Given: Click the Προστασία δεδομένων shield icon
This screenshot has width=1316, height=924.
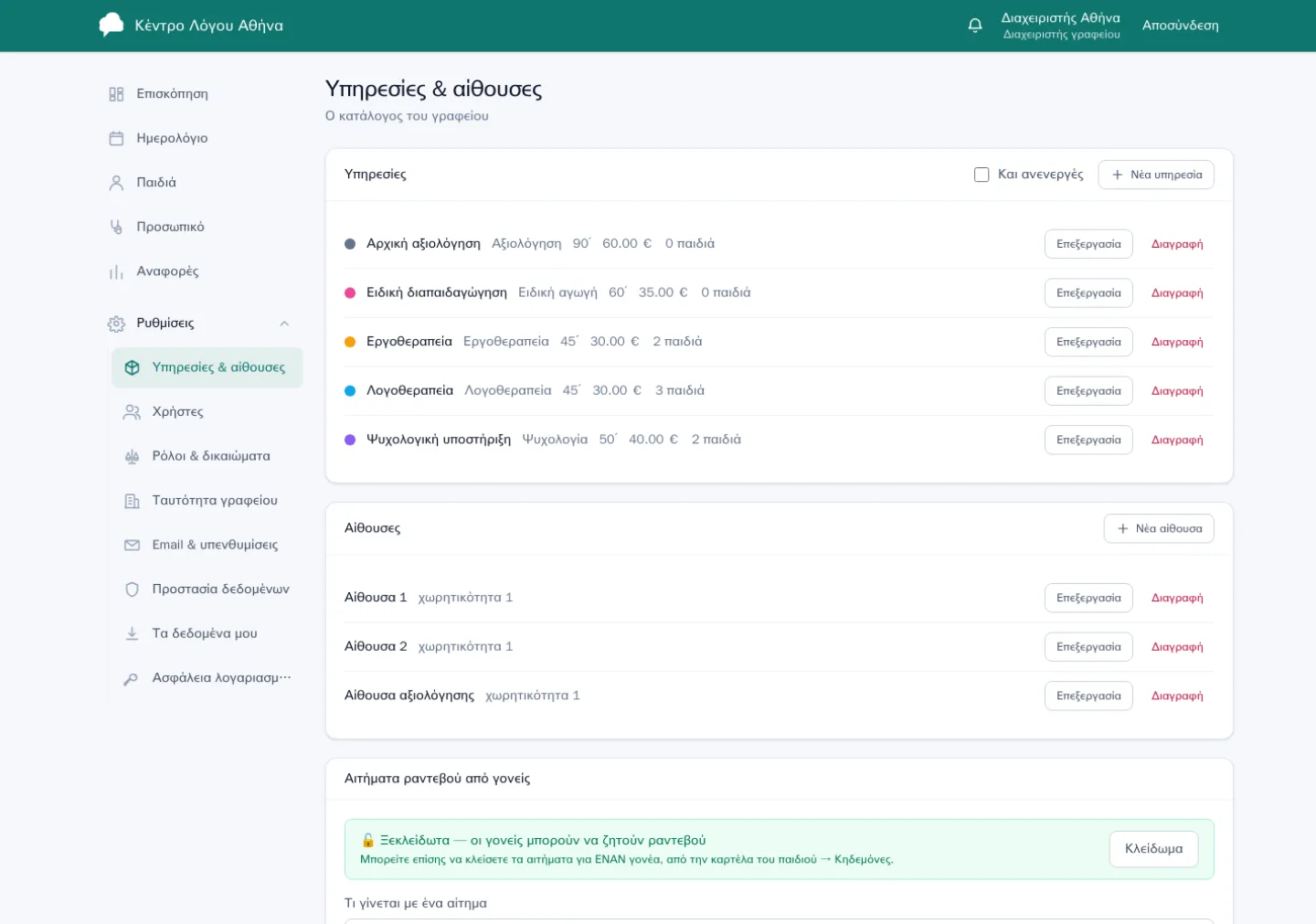Looking at the screenshot, I should click(132, 589).
